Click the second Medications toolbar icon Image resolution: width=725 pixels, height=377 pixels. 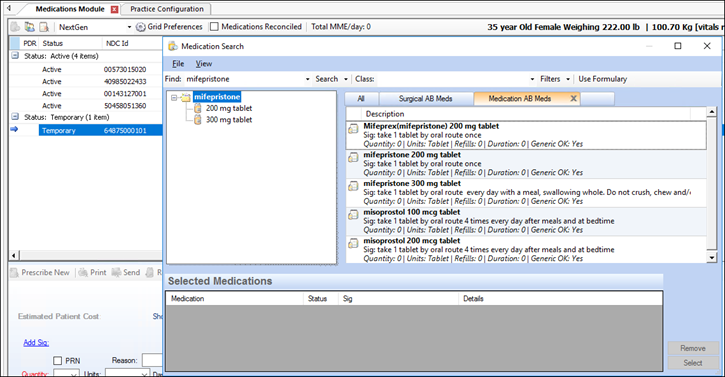tap(30, 27)
